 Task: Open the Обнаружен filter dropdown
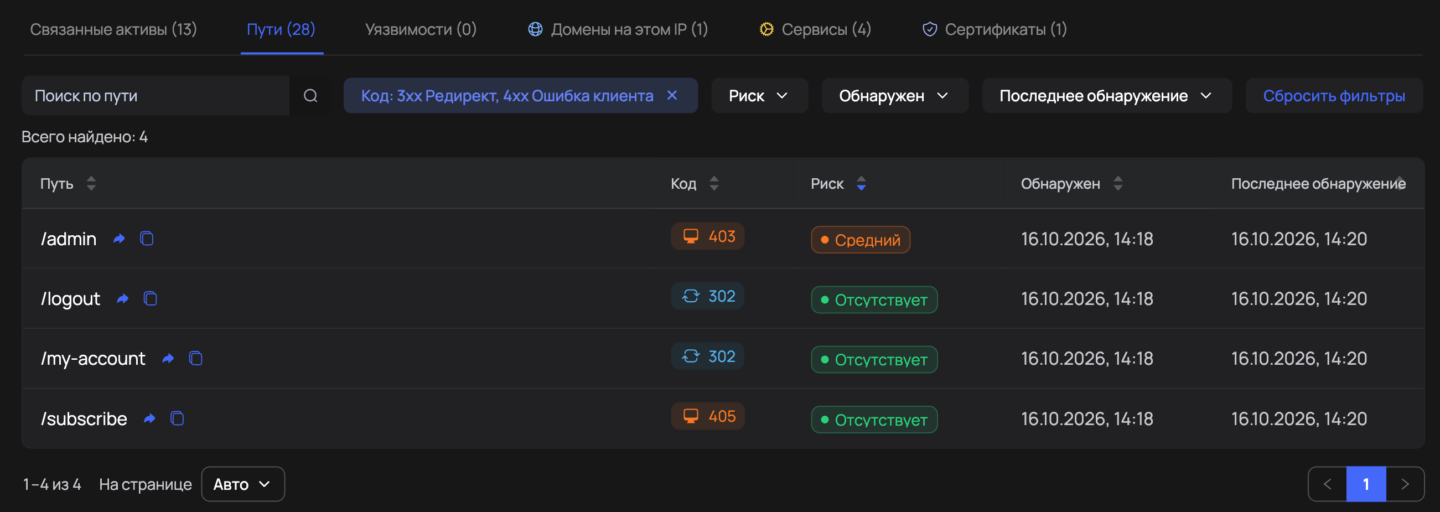(x=895, y=96)
